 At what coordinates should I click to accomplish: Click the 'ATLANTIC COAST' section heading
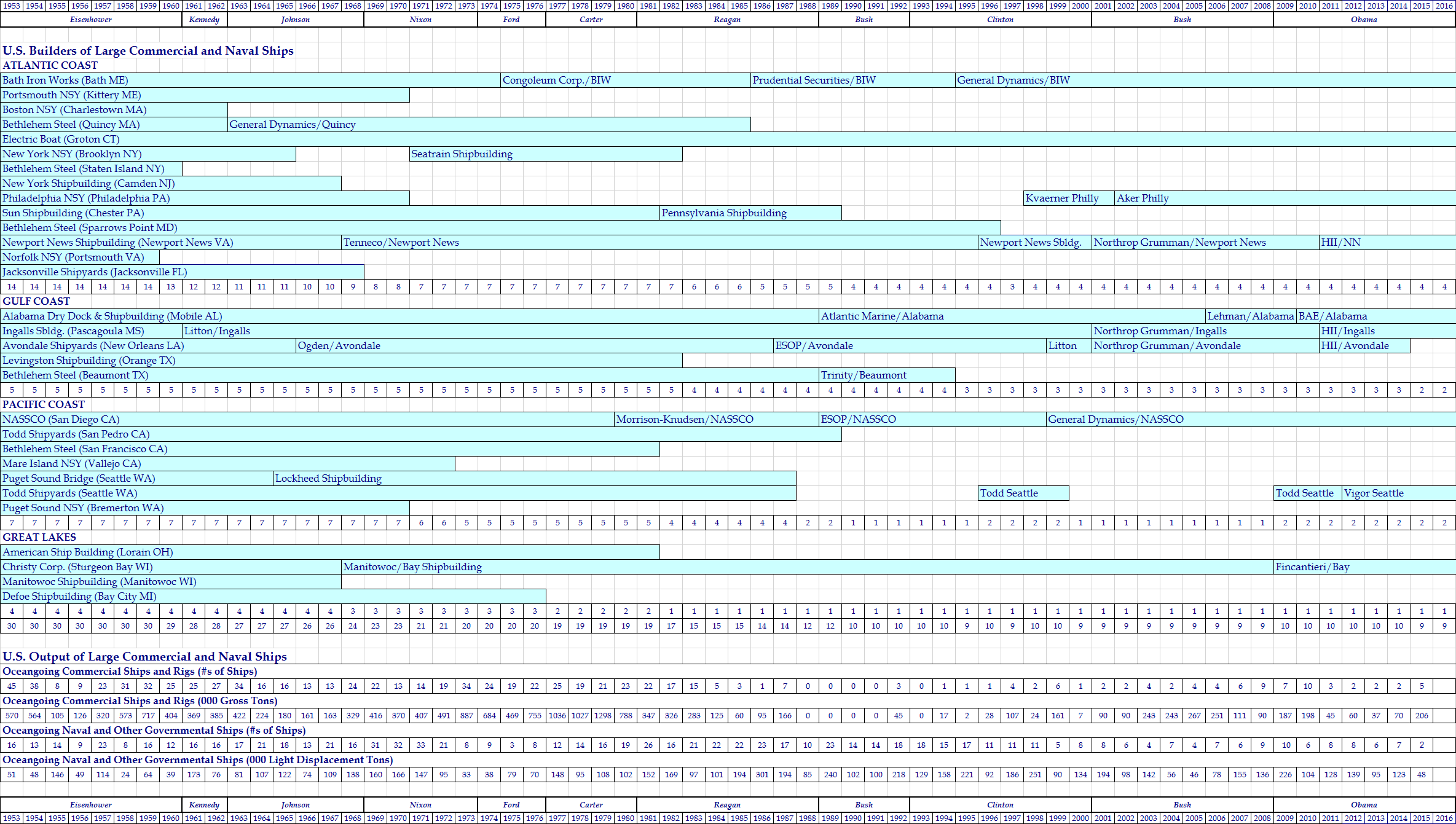pyautogui.click(x=50, y=65)
